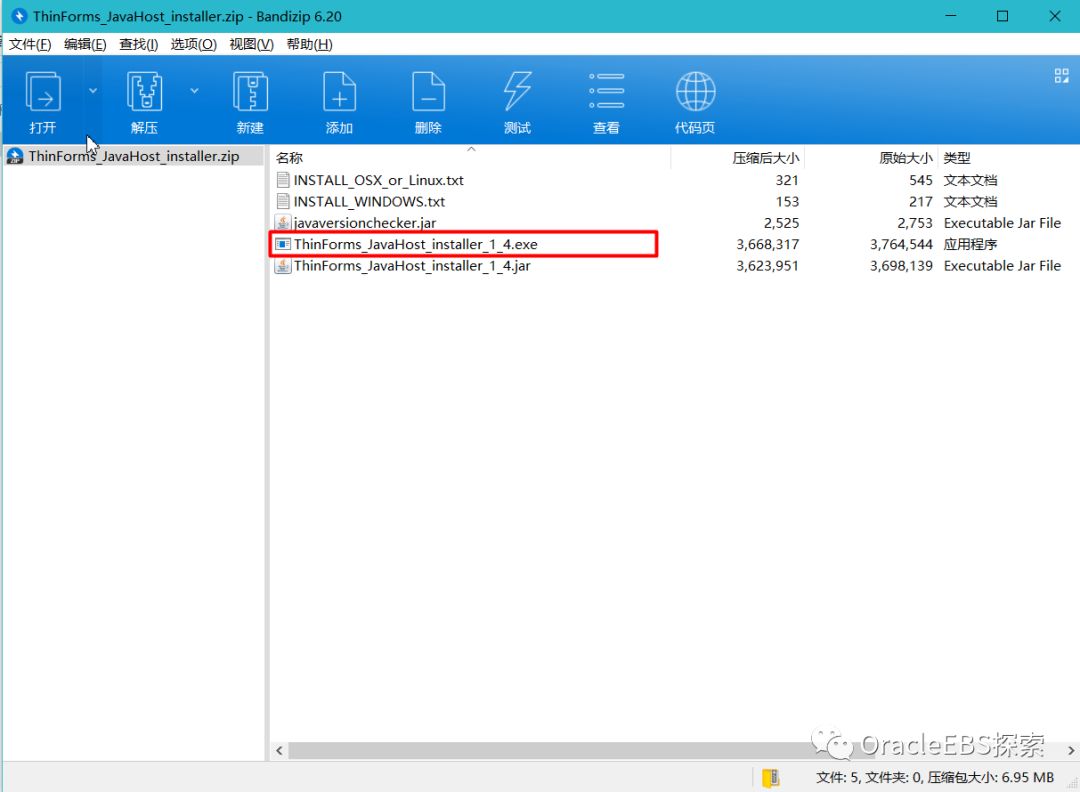This screenshot has height=792, width=1080.
Task: Select file INSTALL_WINDOWS.txt
Action: tap(369, 202)
